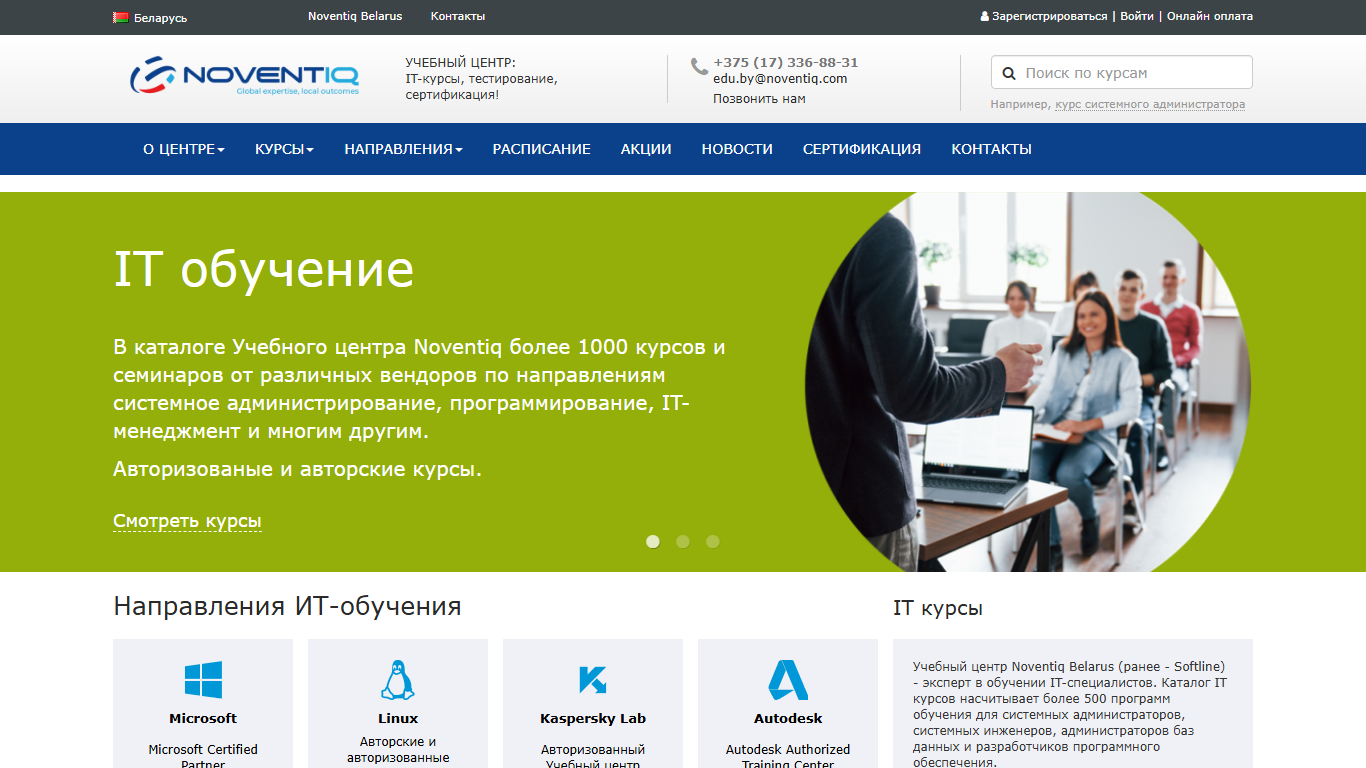Click the IT обучение banner heading
This screenshot has height=768, width=1366.
[x=264, y=269]
